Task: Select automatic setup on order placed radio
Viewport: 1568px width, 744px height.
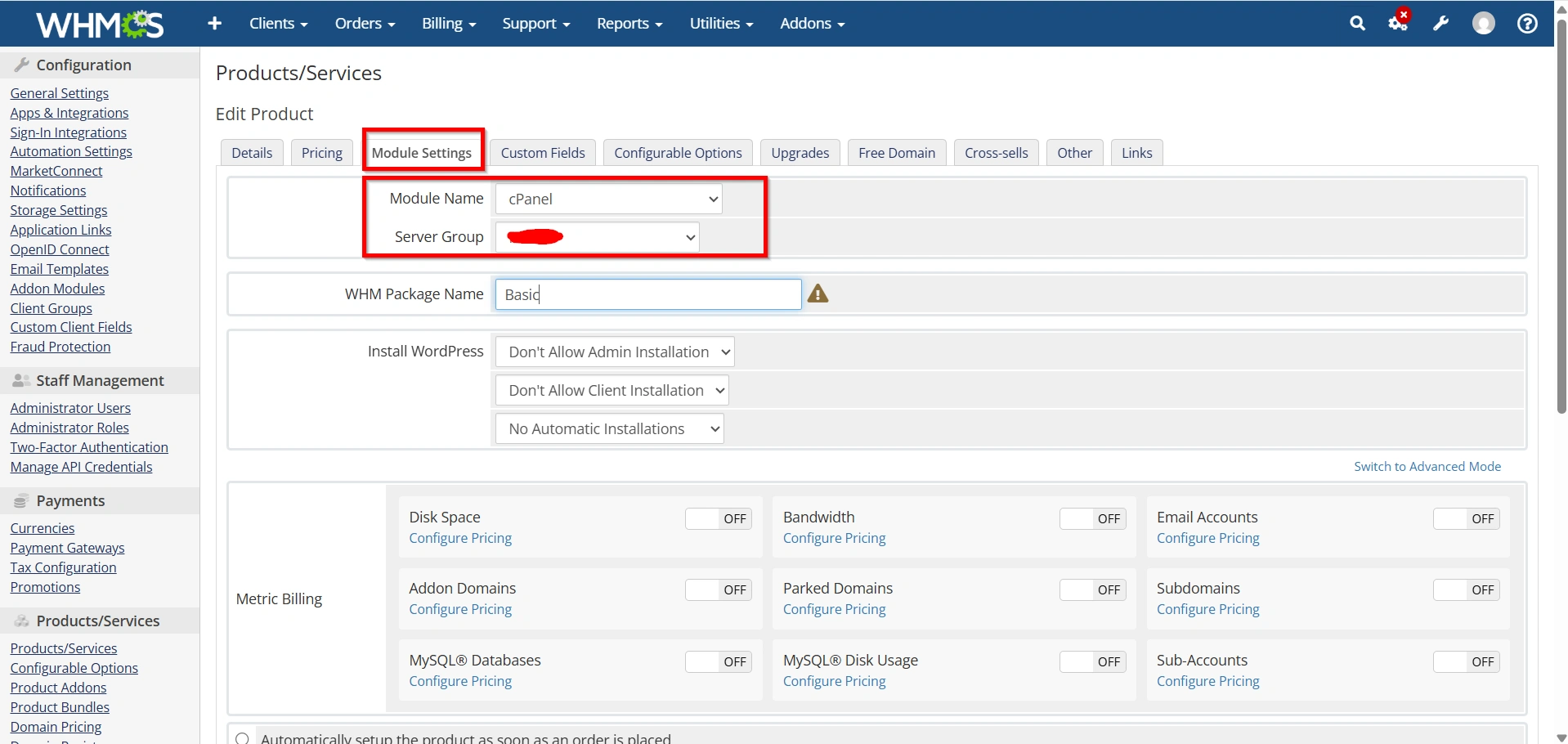Action: [x=242, y=738]
